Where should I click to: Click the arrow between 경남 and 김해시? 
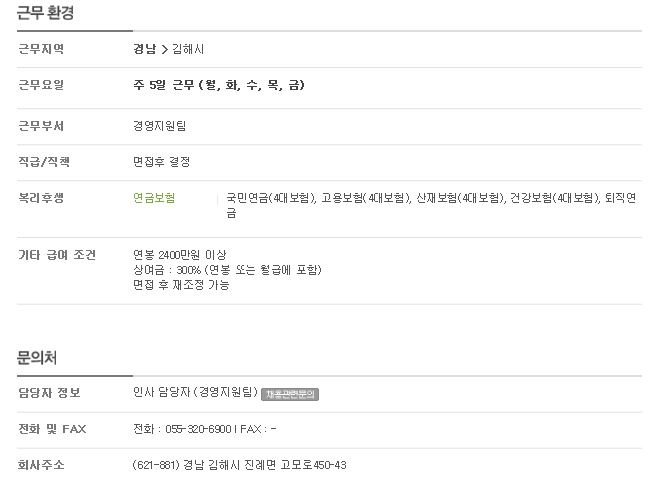[x=164, y=50]
